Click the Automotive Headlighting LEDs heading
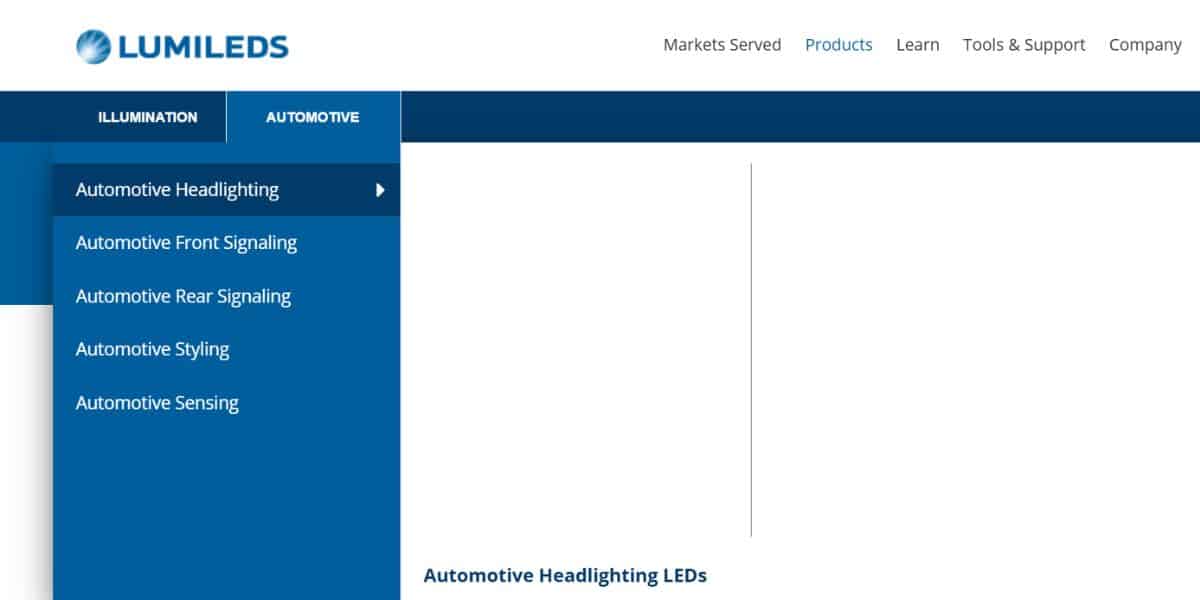Image resolution: width=1200 pixels, height=600 pixels. click(564, 576)
